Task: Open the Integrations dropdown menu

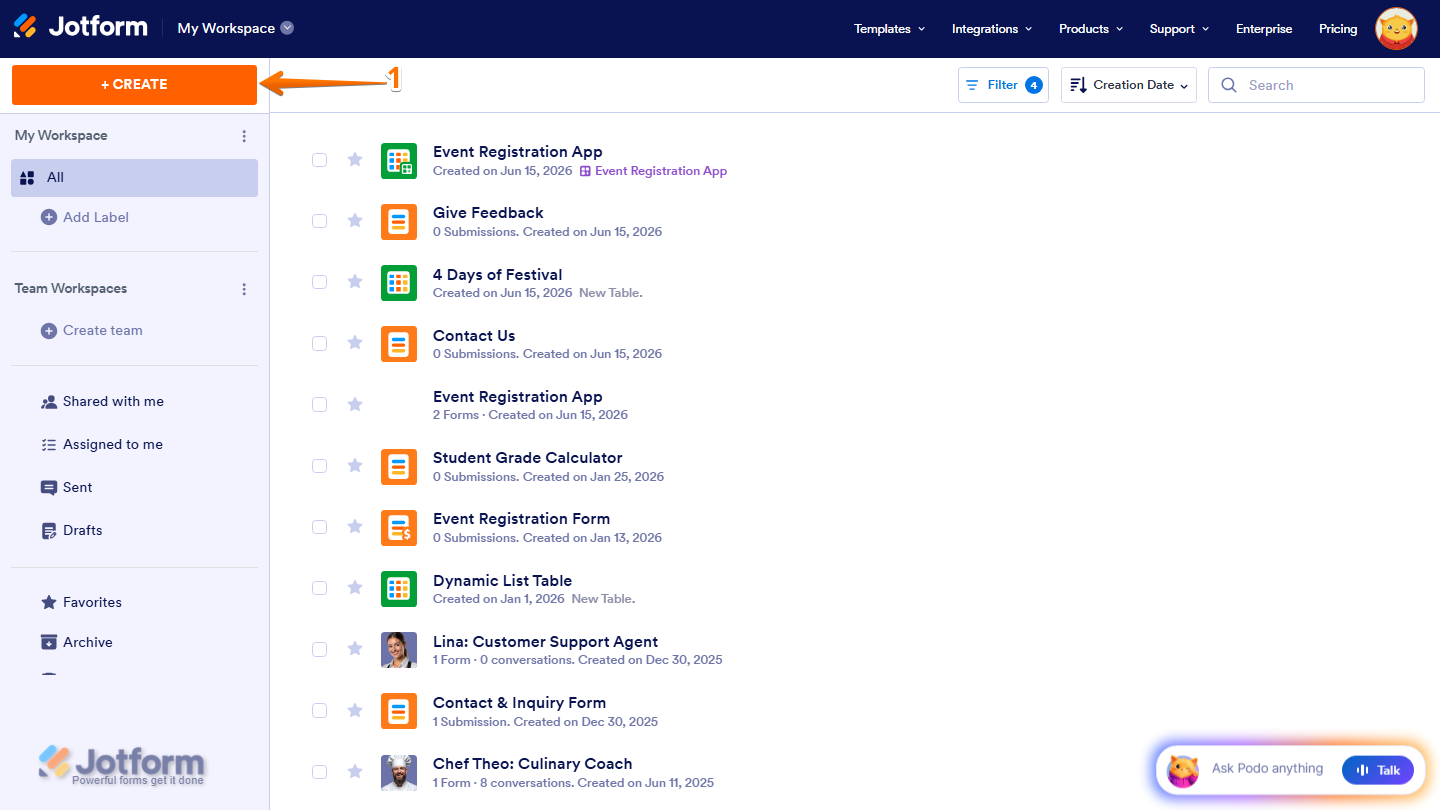Action: (x=992, y=29)
